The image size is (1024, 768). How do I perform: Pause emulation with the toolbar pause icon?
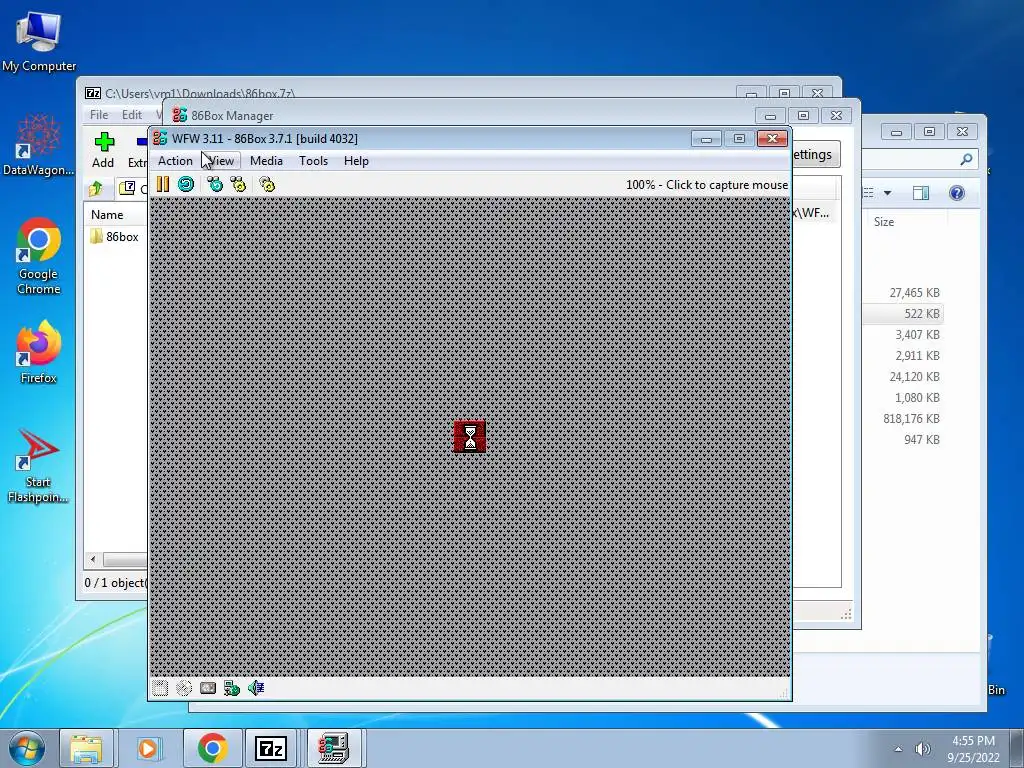tap(163, 185)
